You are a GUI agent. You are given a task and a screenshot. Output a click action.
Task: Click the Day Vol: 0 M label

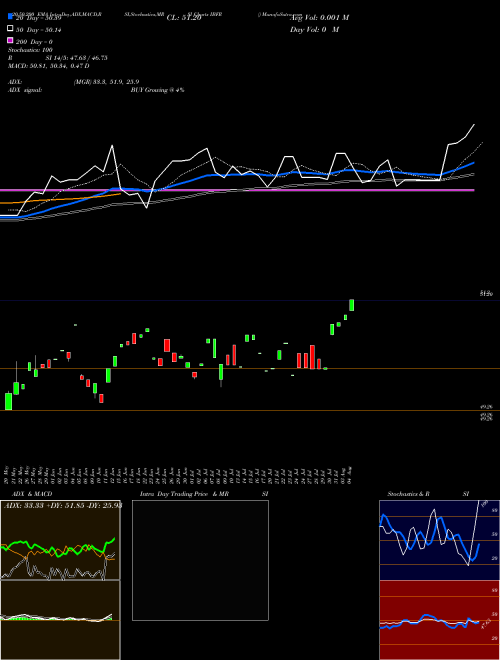point(314,30)
